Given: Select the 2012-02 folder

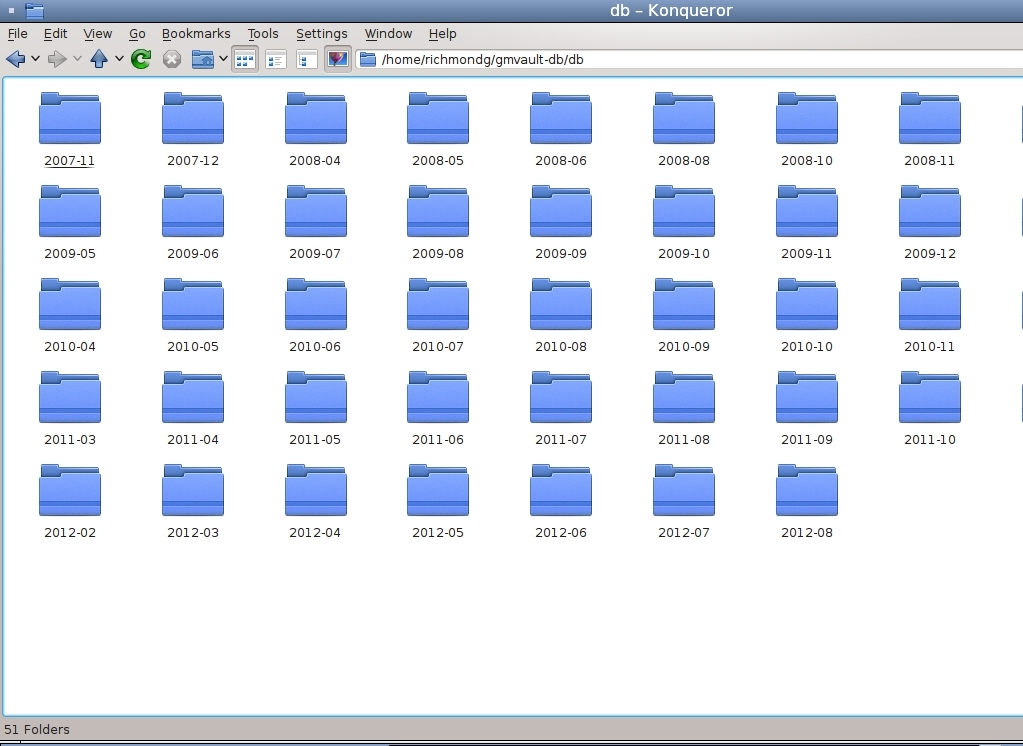Looking at the screenshot, I should pyautogui.click(x=70, y=490).
